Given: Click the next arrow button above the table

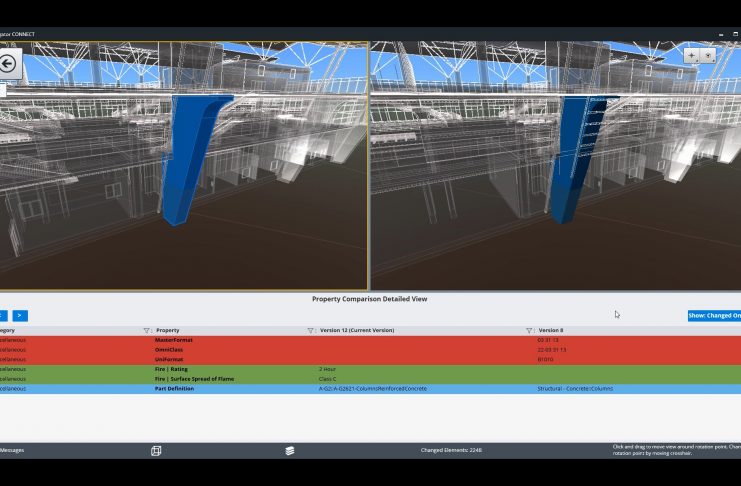Looking at the screenshot, I should click(20, 316).
